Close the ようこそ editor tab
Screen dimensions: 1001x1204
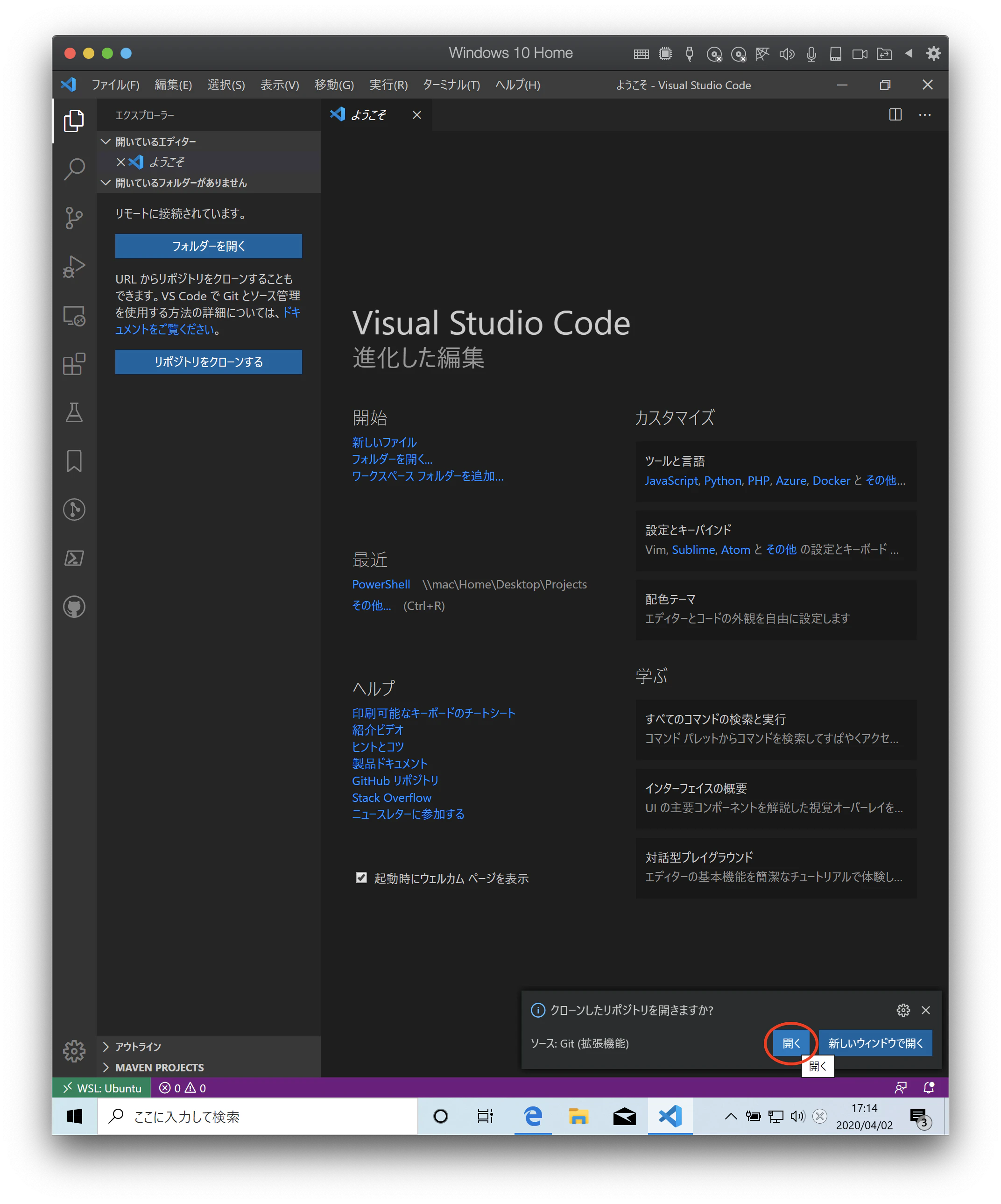[x=417, y=115]
